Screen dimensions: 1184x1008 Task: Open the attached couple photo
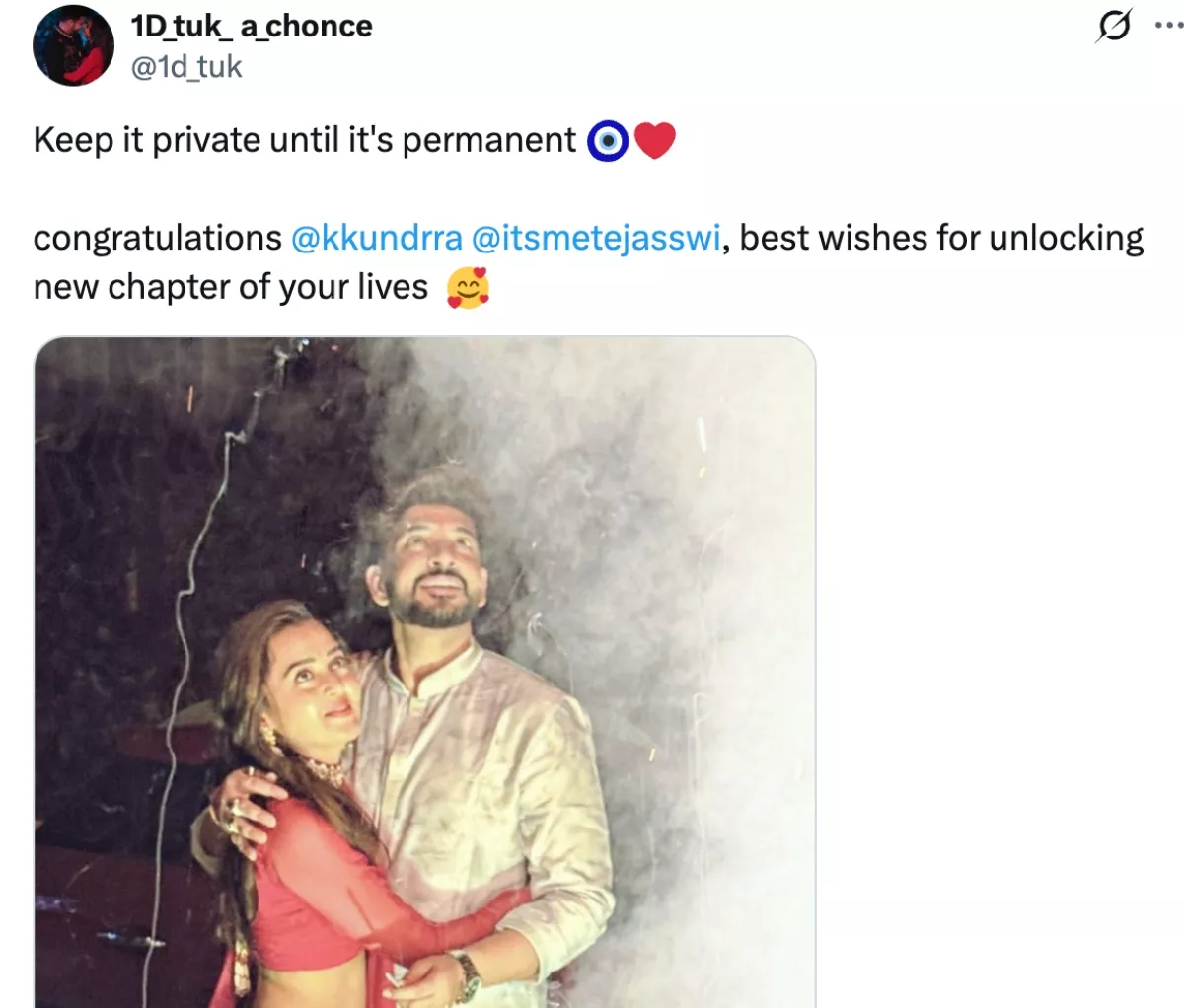(424, 671)
